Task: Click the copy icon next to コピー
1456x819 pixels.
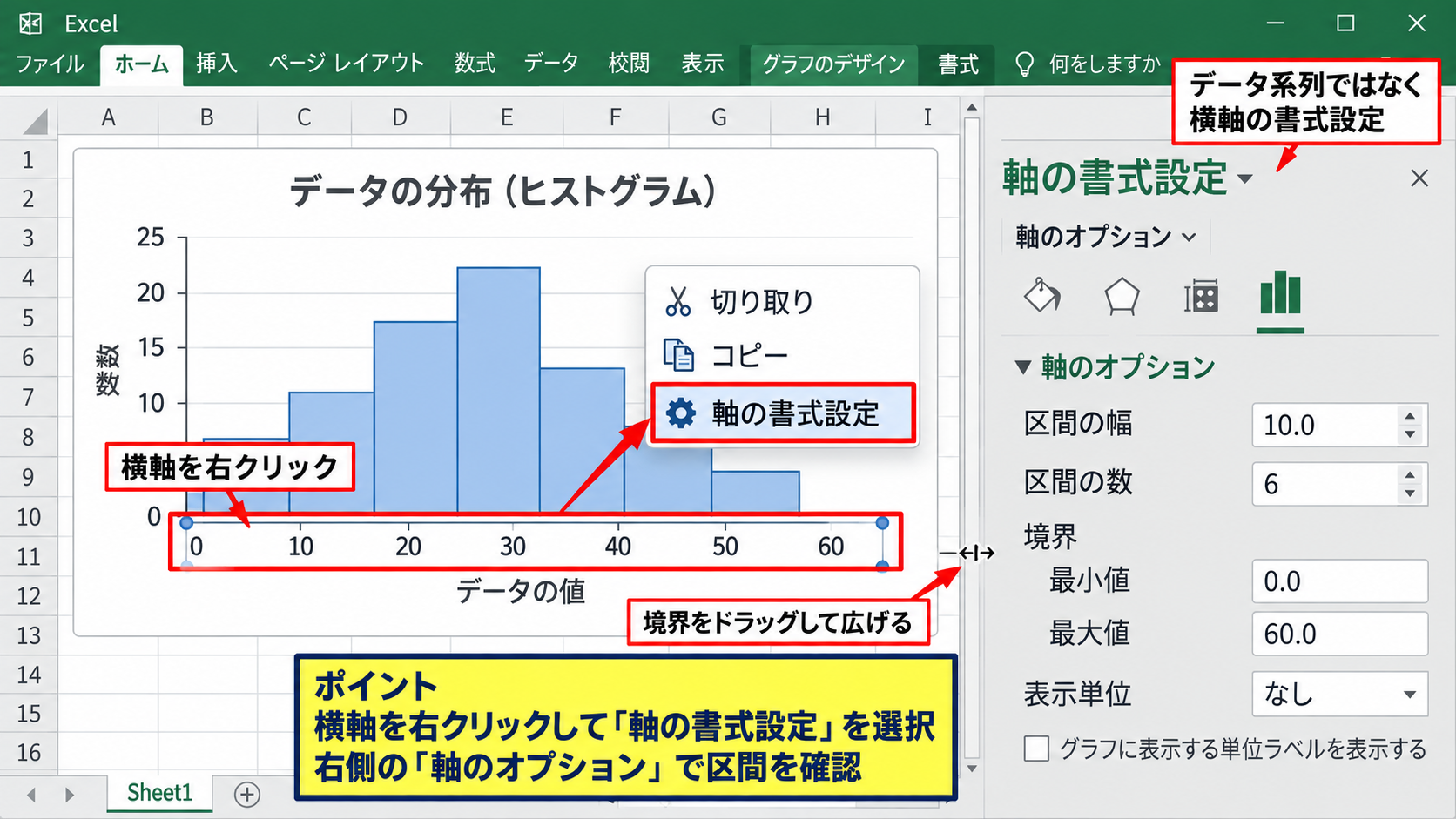Action: click(678, 355)
